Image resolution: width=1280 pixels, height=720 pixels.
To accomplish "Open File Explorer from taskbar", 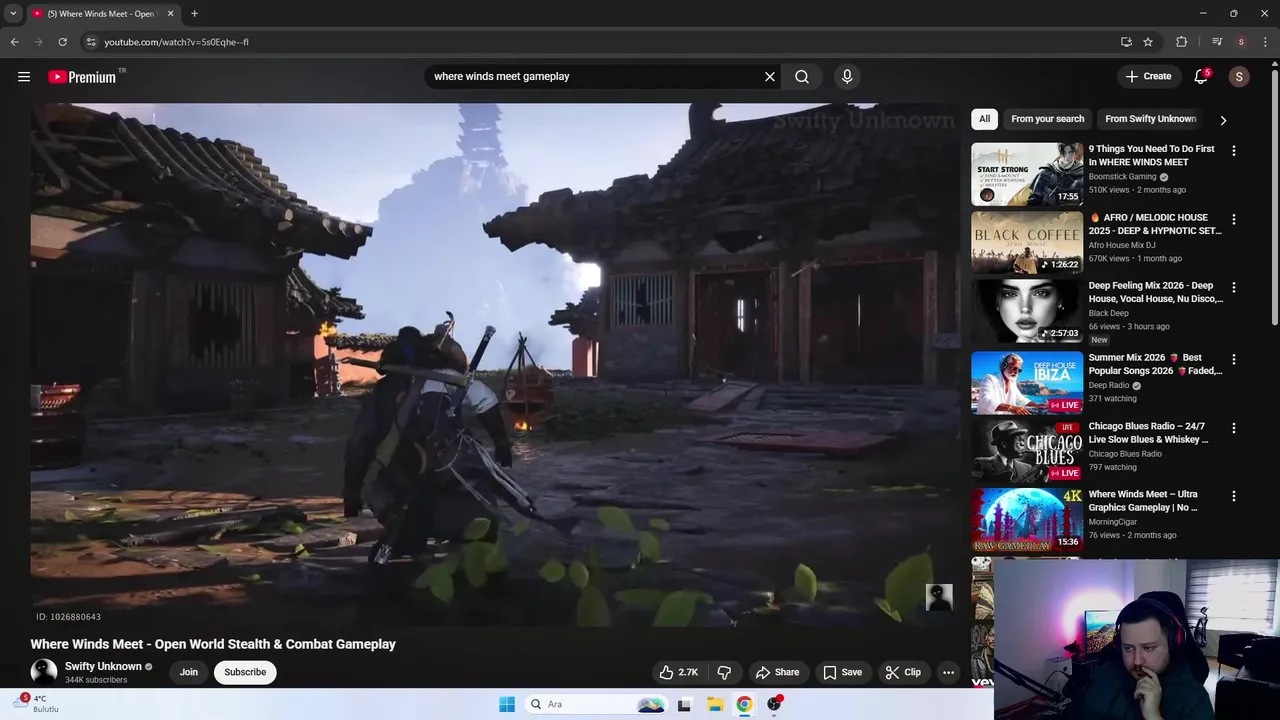I will coord(715,704).
